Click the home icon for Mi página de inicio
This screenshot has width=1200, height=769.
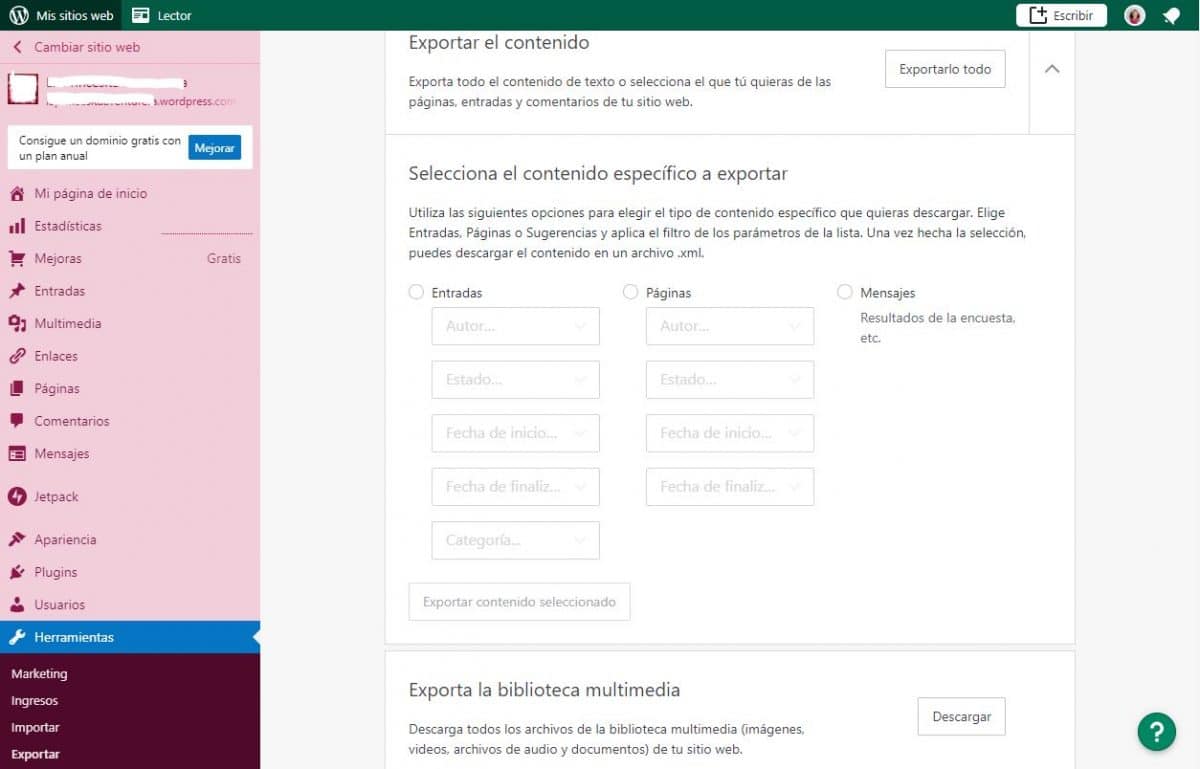(17, 194)
